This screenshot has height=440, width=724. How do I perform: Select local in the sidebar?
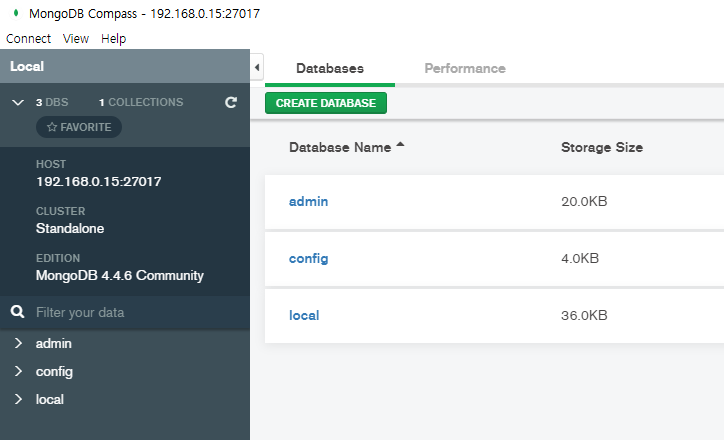(50, 399)
